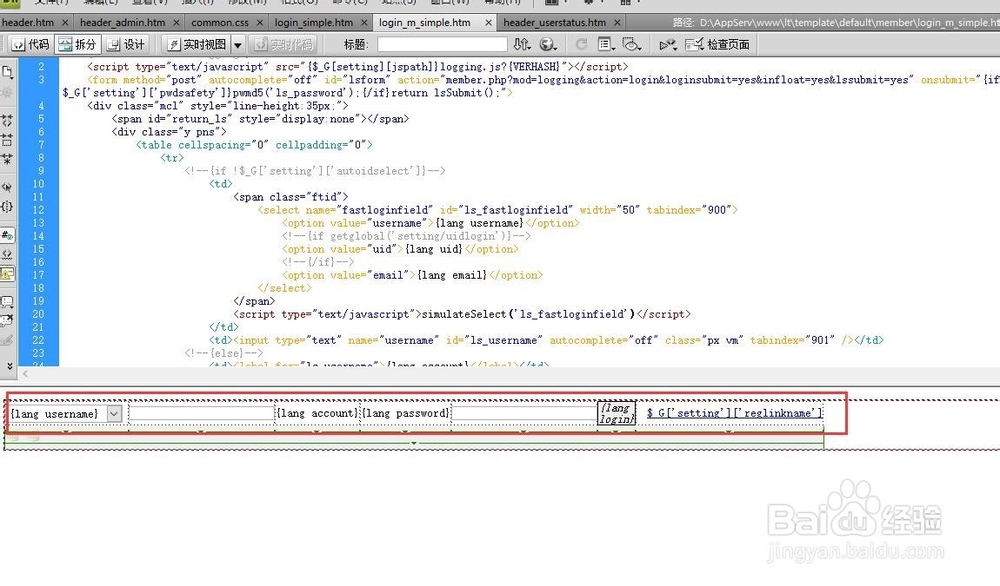Switch to 设计 (Design) view

tap(126, 45)
